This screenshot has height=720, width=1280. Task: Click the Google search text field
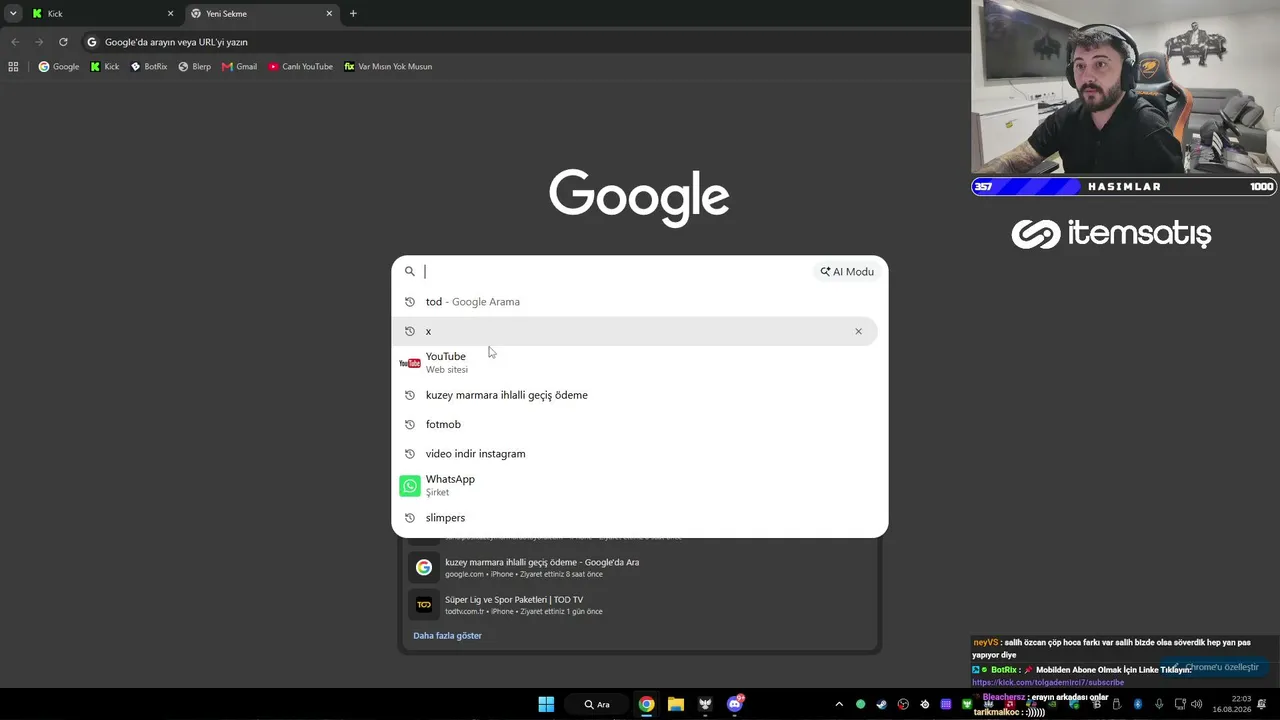[x=617, y=271]
